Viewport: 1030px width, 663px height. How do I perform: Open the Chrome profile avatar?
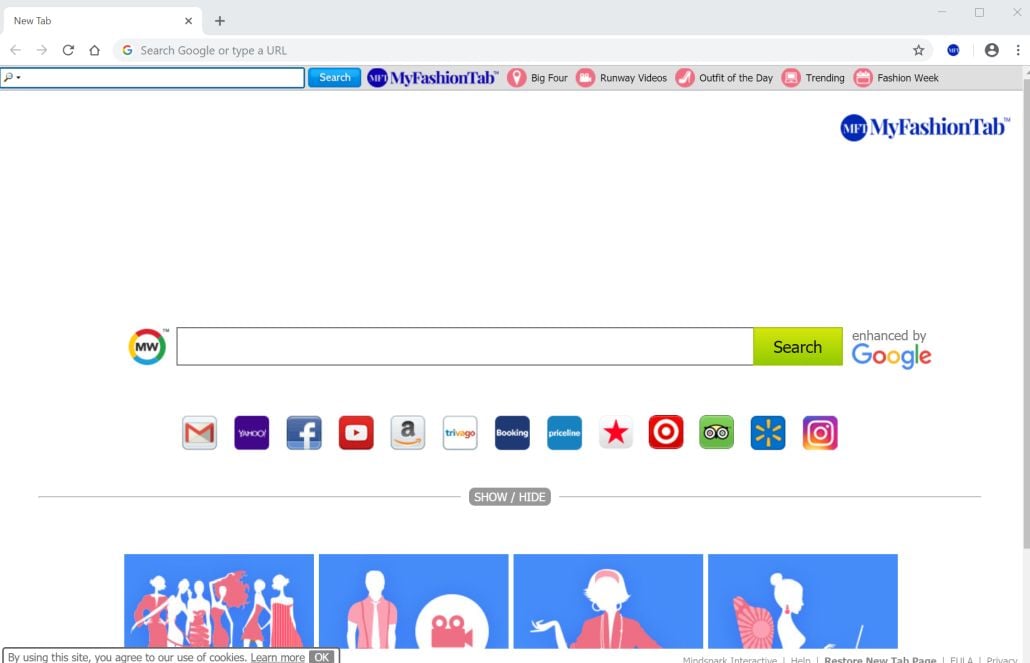pos(991,50)
